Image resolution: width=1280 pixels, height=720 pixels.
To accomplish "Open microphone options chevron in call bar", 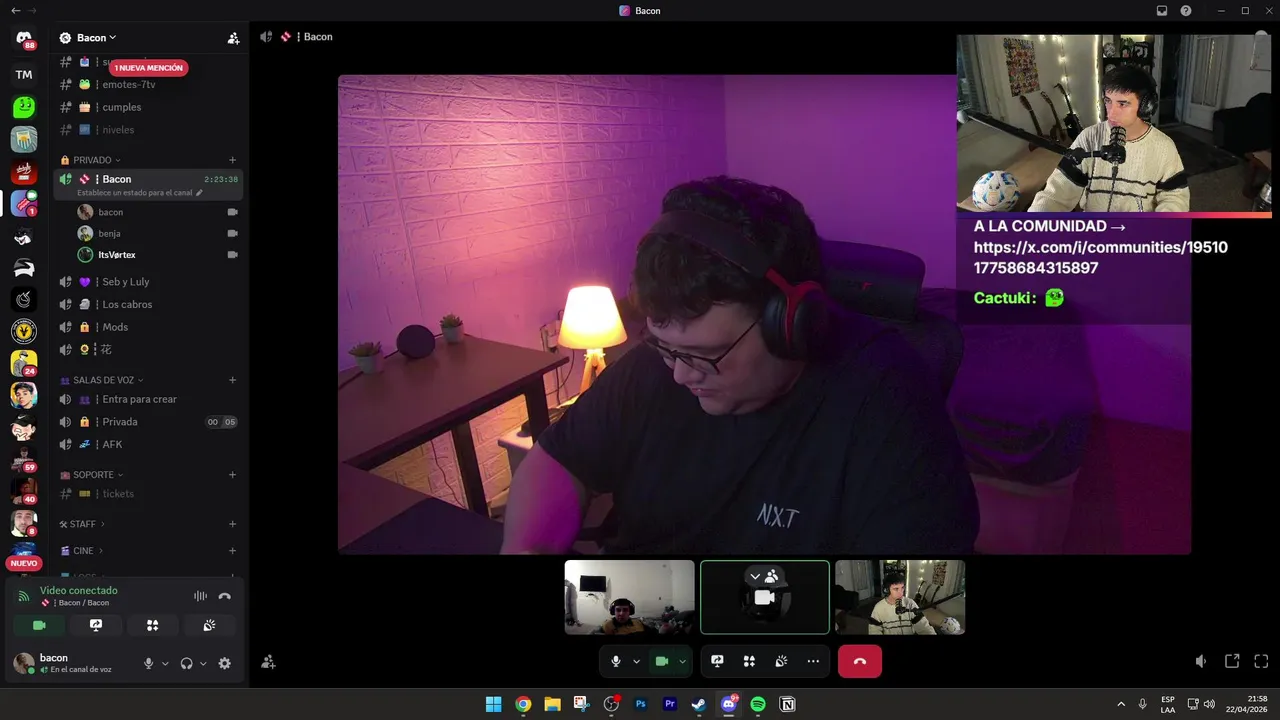I will click(x=636, y=661).
